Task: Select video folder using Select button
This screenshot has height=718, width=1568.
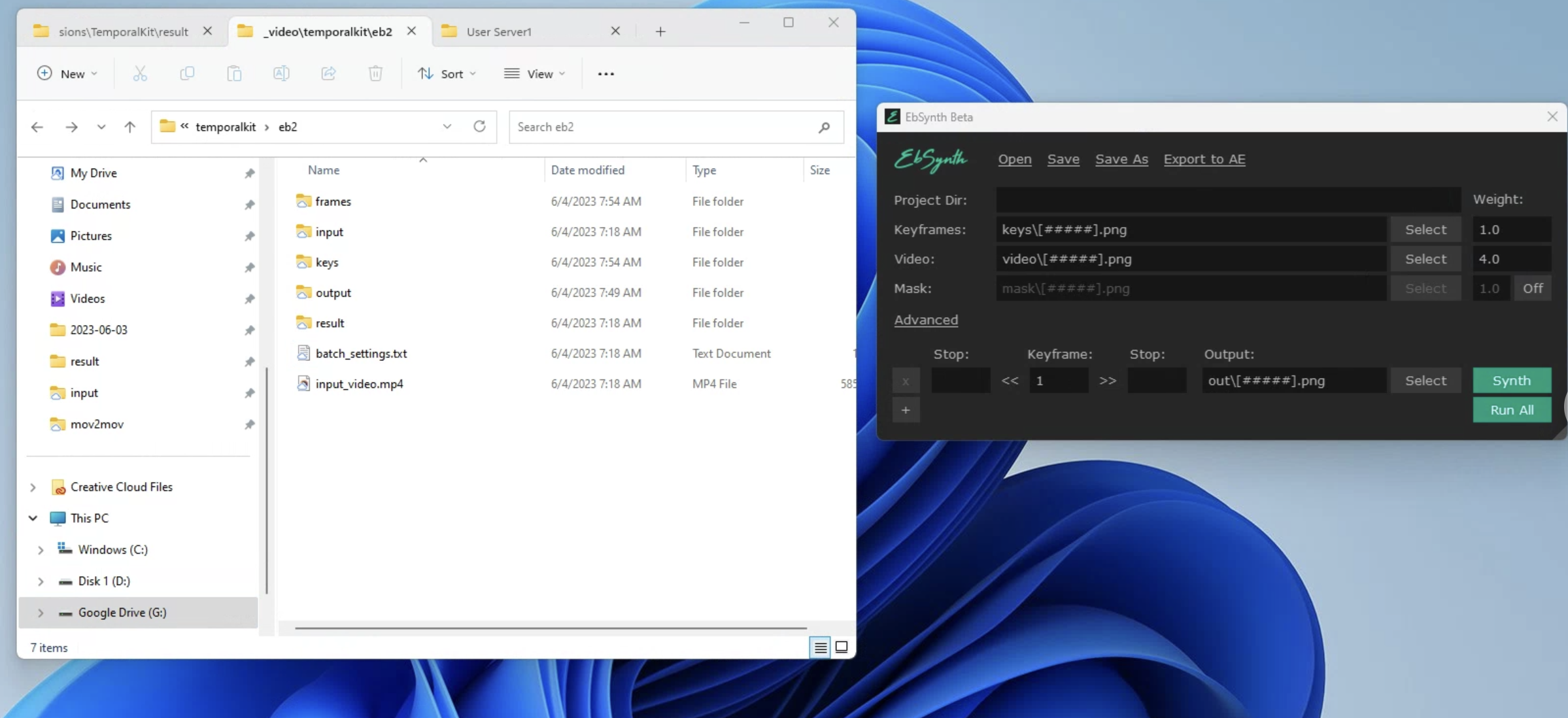Action: pyautogui.click(x=1424, y=258)
